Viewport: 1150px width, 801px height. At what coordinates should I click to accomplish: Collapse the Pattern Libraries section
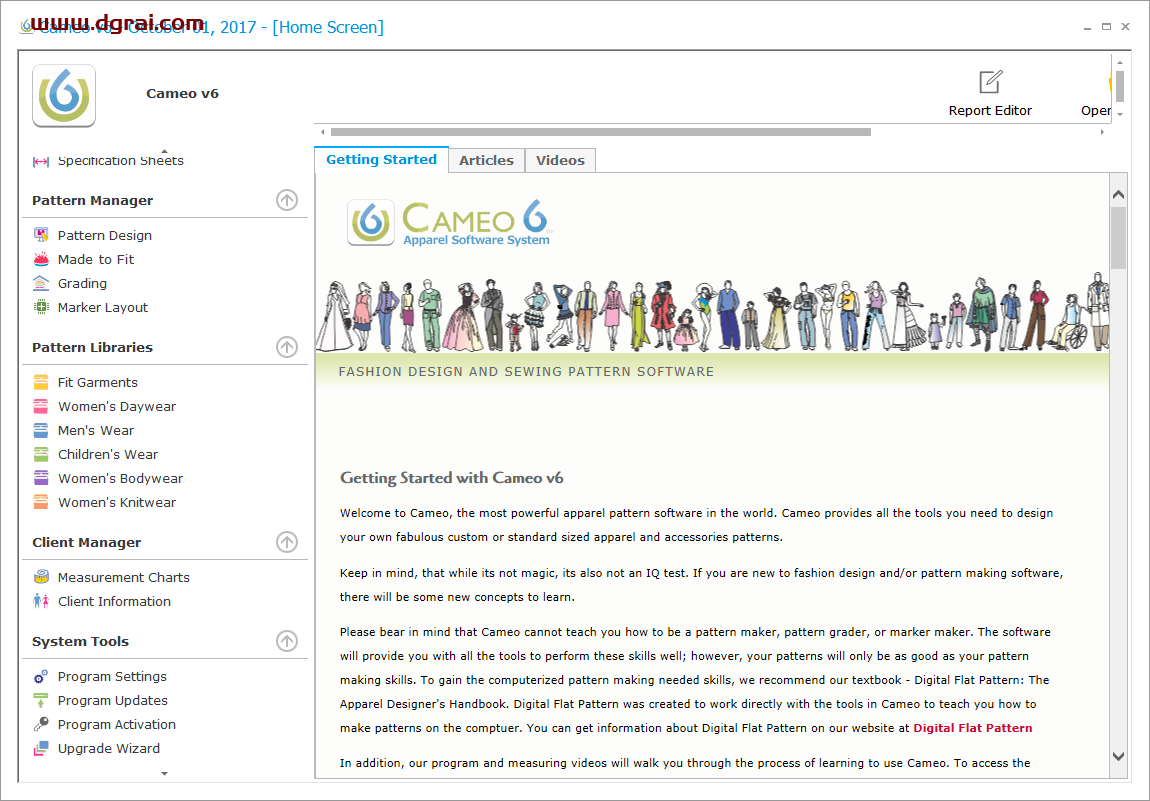(287, 347)
